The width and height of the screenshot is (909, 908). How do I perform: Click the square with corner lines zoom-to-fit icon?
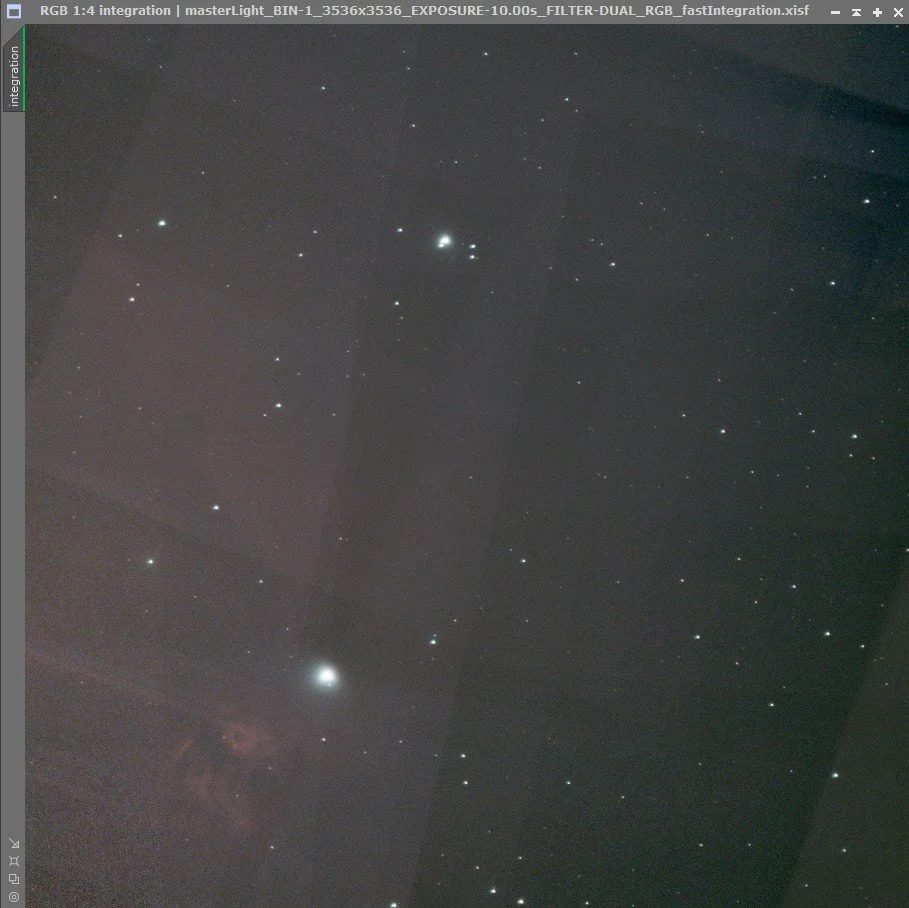click(14, 861)
